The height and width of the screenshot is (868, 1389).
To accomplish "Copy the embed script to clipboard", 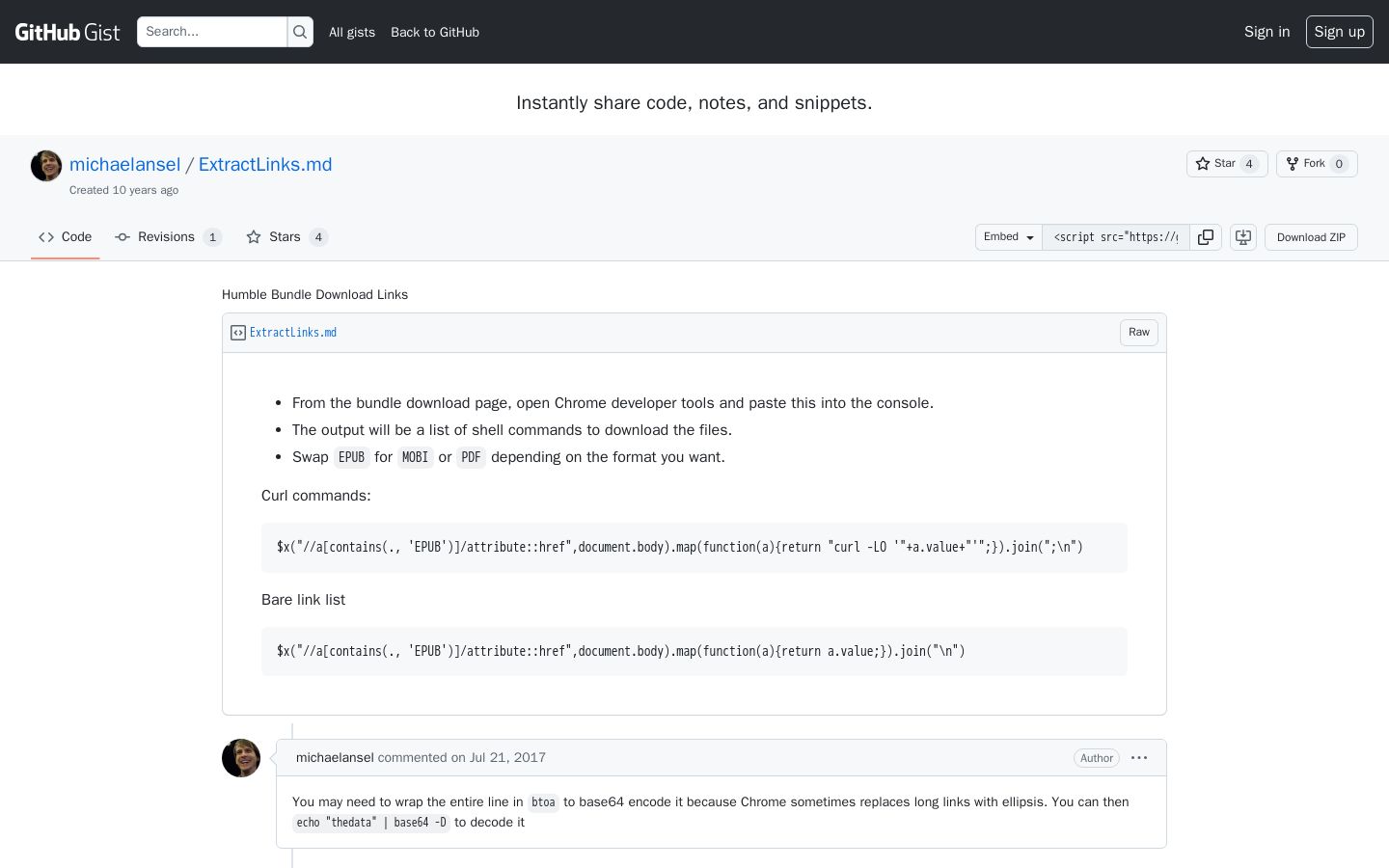I will point(1206,237).
